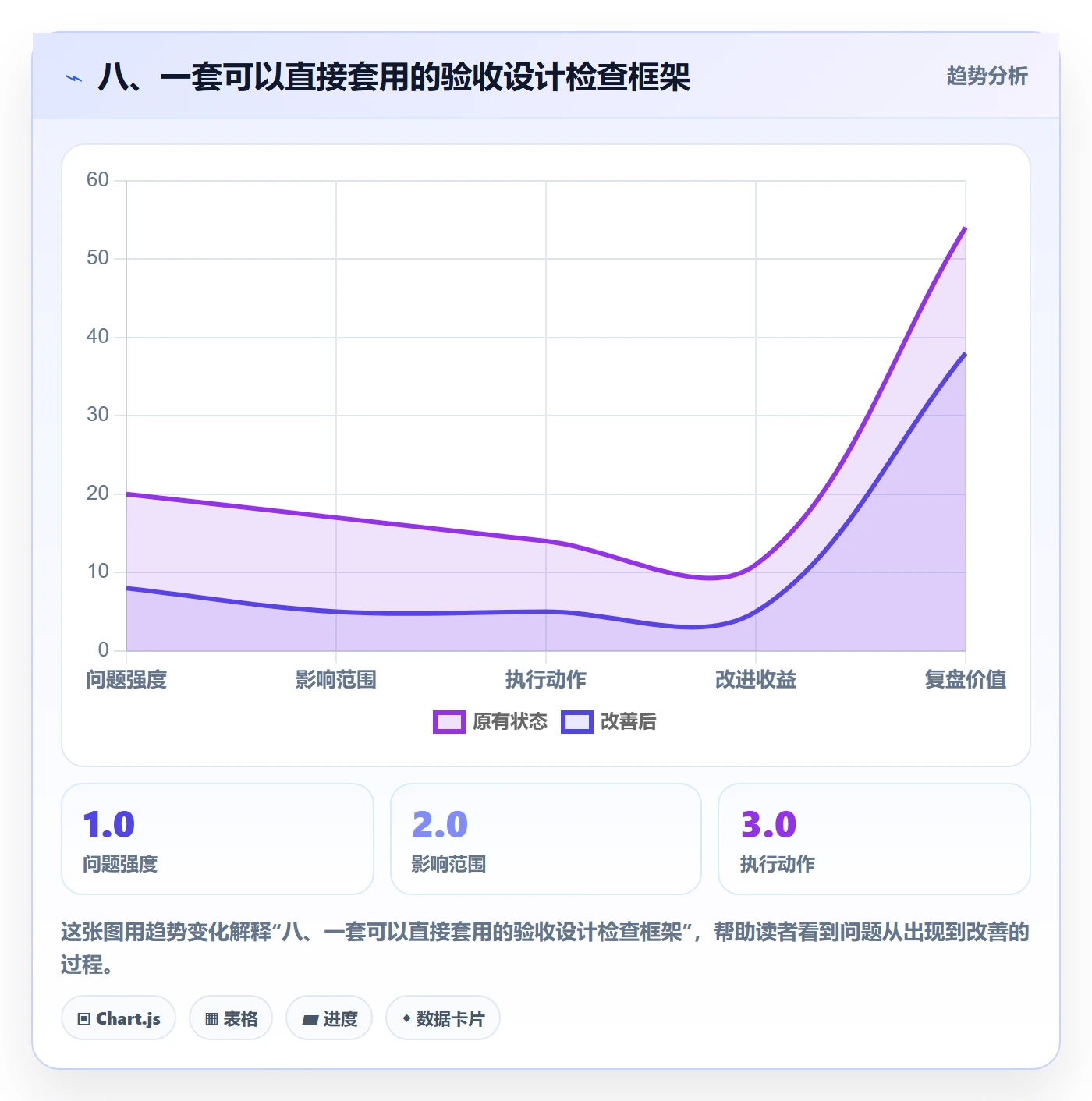Click the Chart.js tag icon
The image size is (1092, 1101).
tap(84, 1018)
